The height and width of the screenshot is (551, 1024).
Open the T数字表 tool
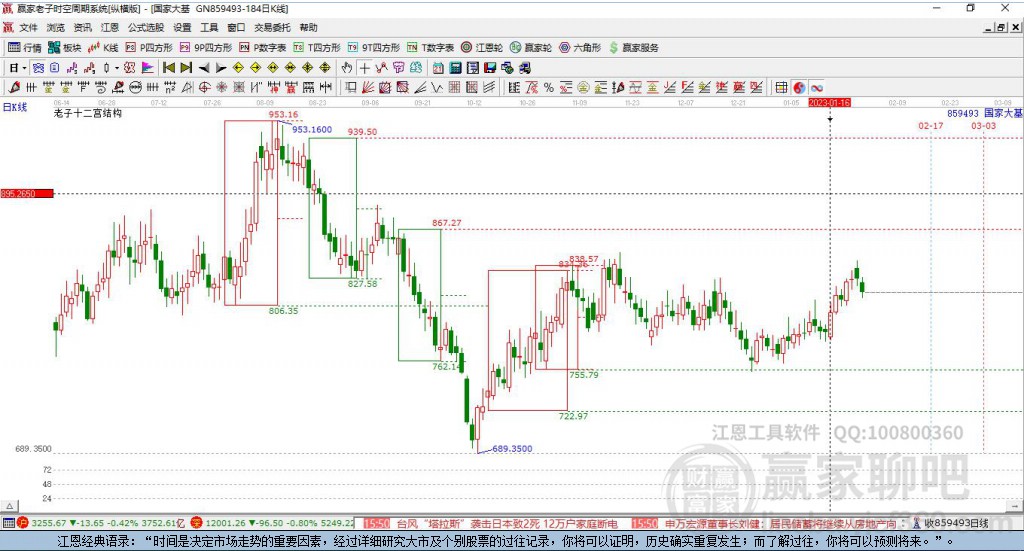point(430,48)
